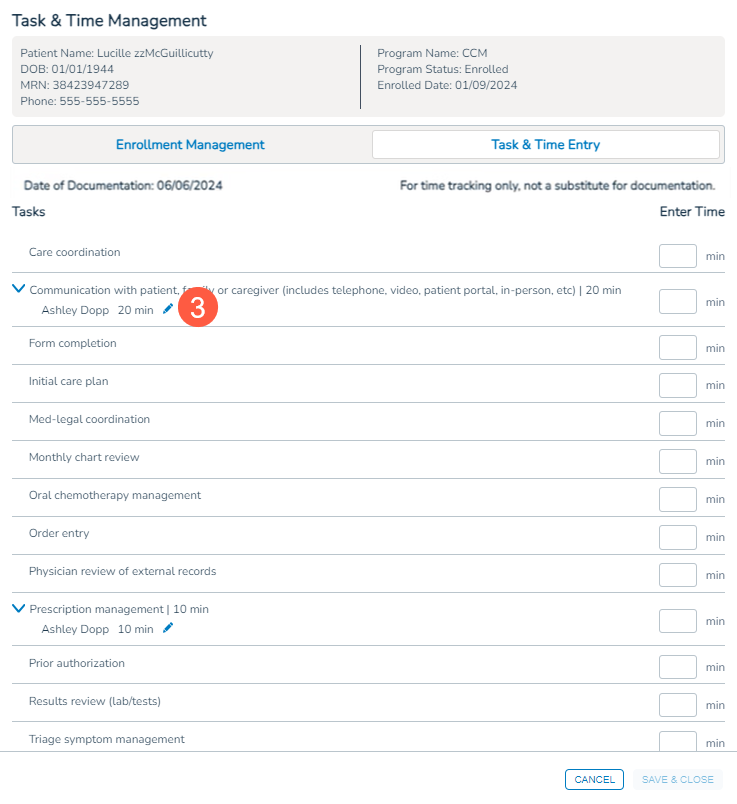
Task: Collapse the Communication with patient task row
Action: [18, 289]
